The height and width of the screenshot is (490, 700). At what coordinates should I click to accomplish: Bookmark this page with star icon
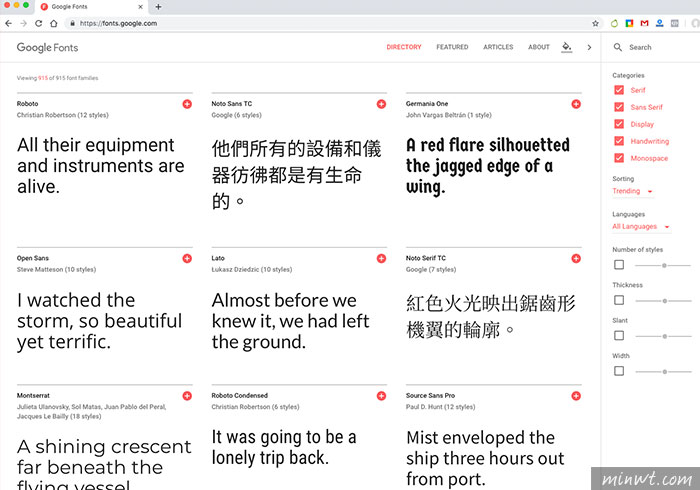(x=595, y=23)
